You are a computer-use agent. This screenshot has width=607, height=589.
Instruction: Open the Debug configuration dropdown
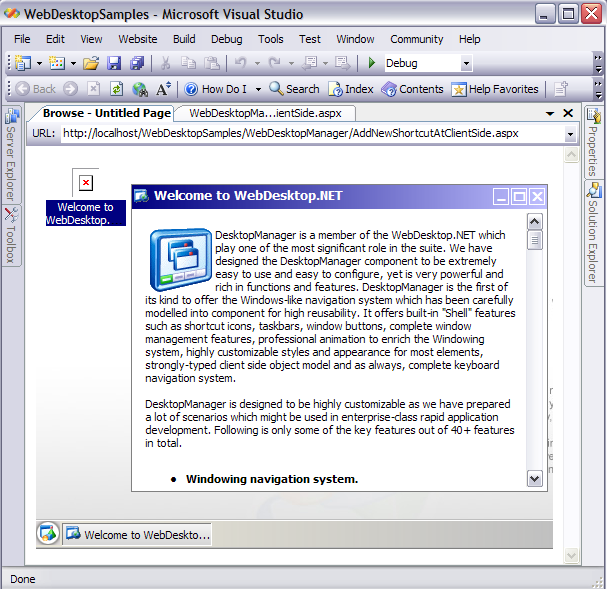point(466,63)
